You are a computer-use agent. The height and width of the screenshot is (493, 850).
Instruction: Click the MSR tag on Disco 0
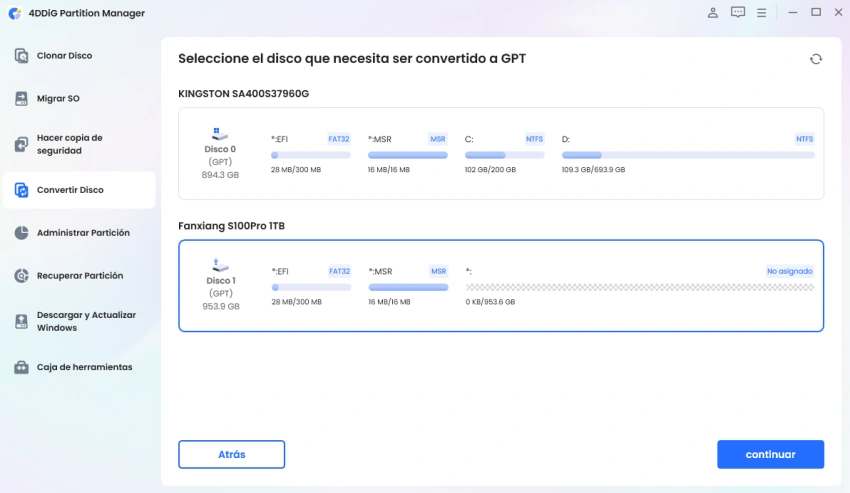[437, 139]
